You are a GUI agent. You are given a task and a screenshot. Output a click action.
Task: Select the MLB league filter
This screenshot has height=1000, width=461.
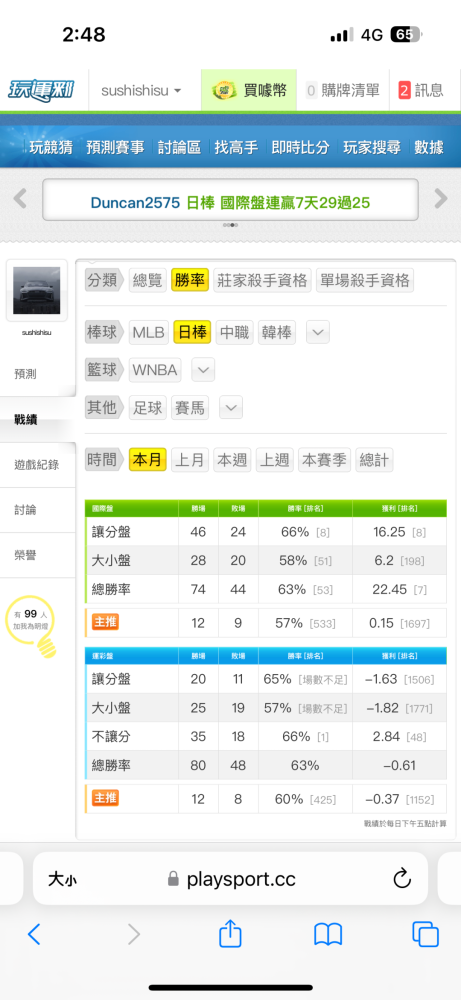point(149,332)
